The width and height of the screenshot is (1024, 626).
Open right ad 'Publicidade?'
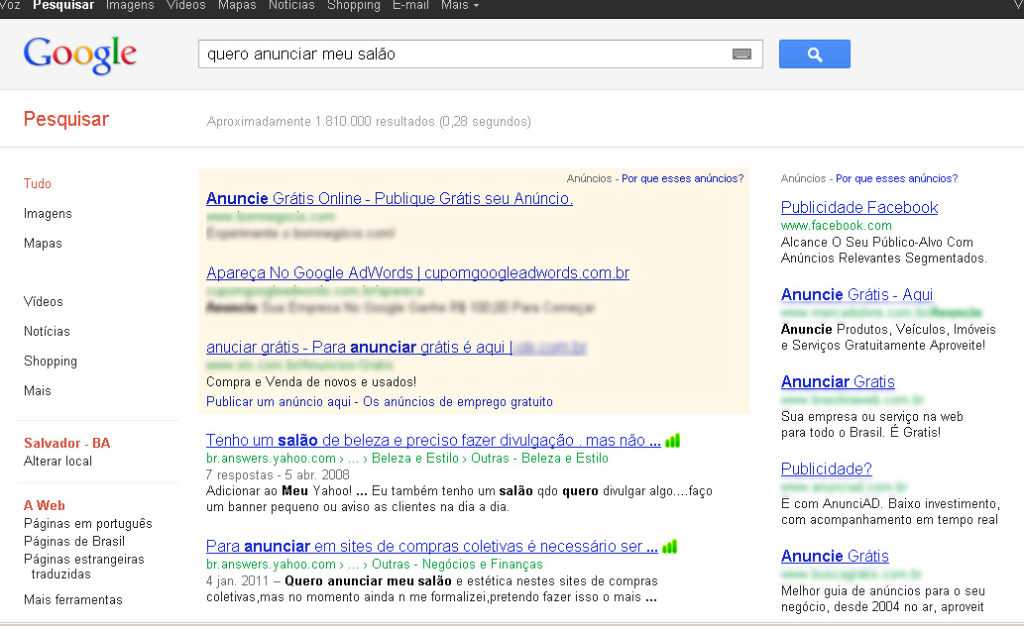826,469
